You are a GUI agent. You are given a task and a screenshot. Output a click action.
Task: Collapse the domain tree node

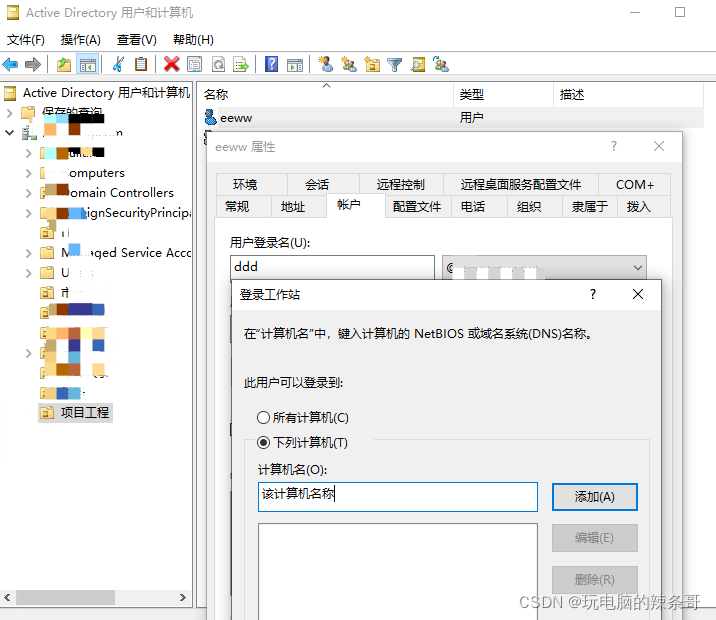click(x=10, y=133)
